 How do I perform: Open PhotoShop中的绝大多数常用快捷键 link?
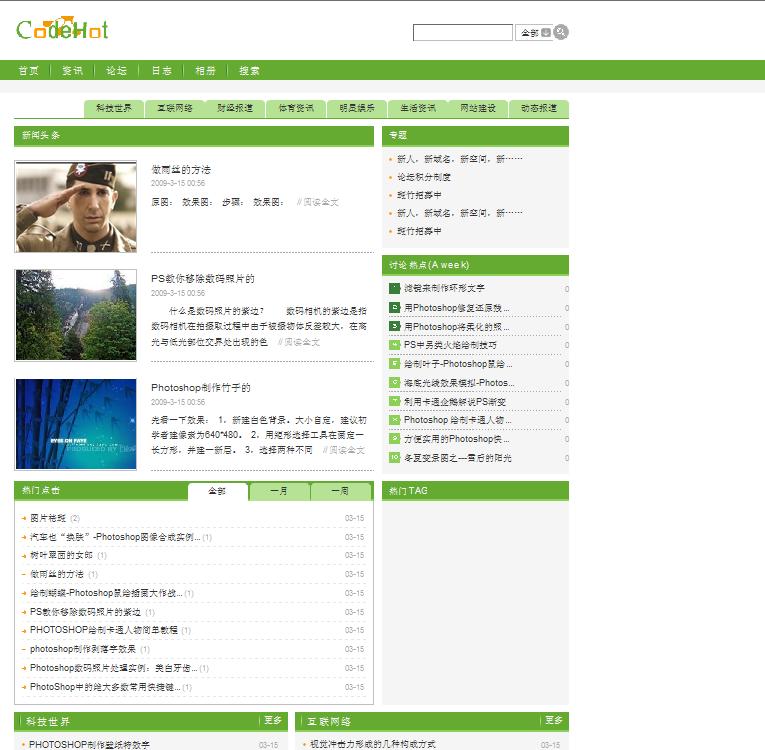[x=105, y=687]
